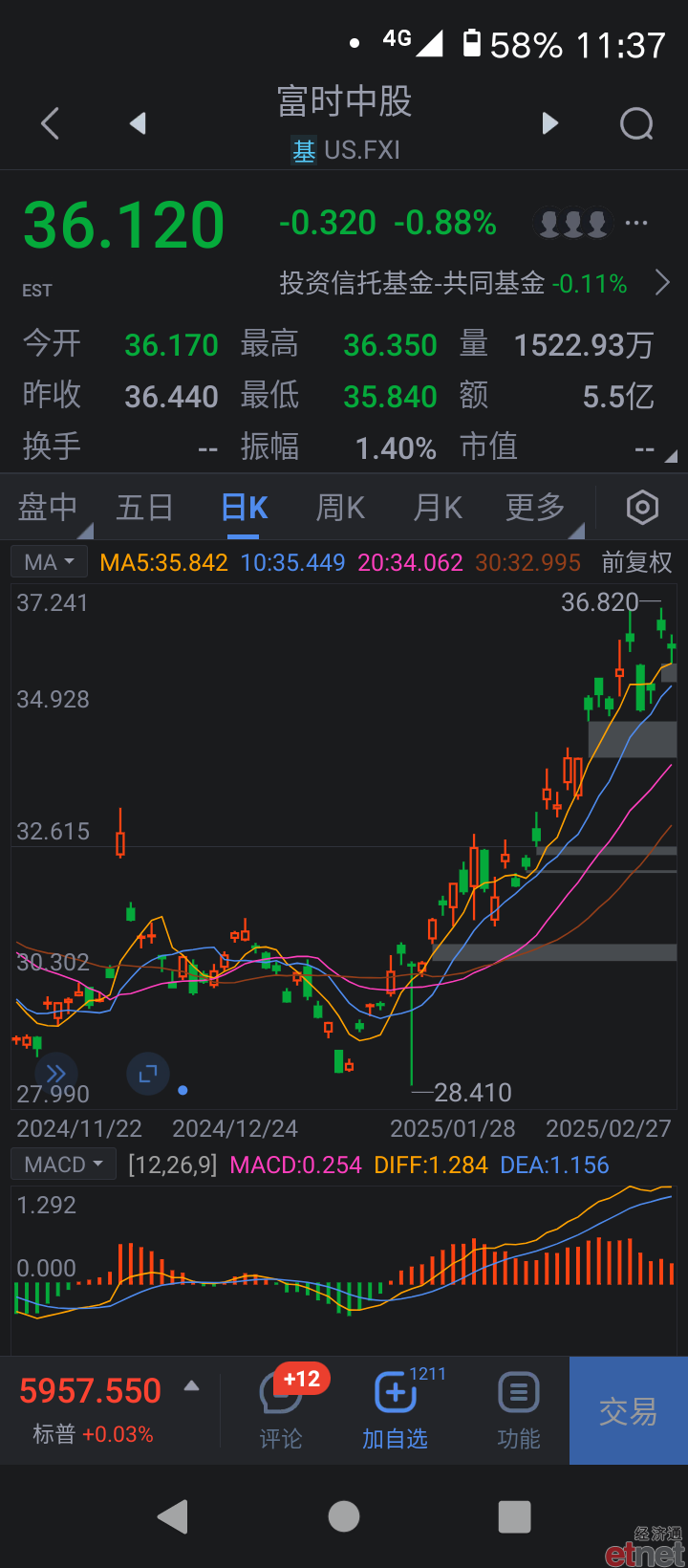The height and width of the screenshot is (1568, 688).
Task: Toggle 前复权 price adjustment setting
Action: pos(637,562)
